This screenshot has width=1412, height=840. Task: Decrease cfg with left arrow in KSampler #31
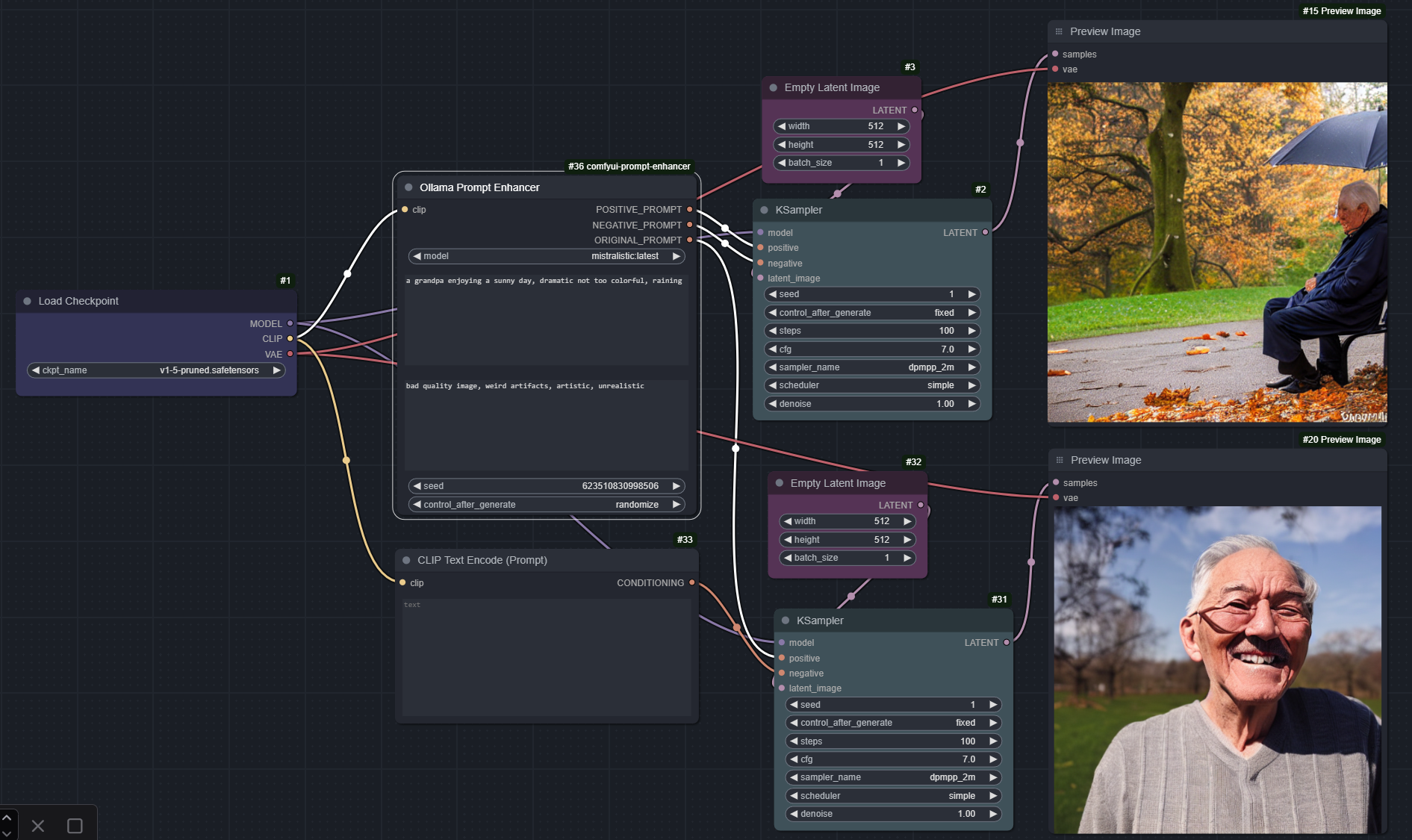(794, 759)
